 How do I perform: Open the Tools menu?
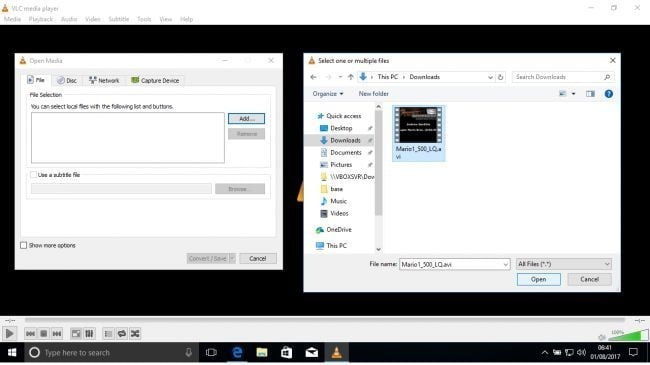click(x=144, y=19)
